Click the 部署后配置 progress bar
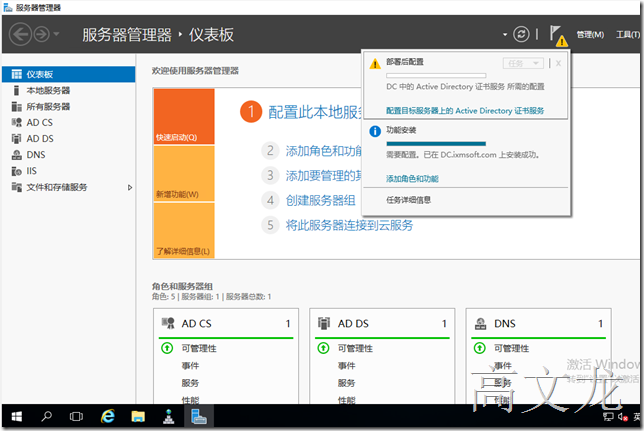 436,76
